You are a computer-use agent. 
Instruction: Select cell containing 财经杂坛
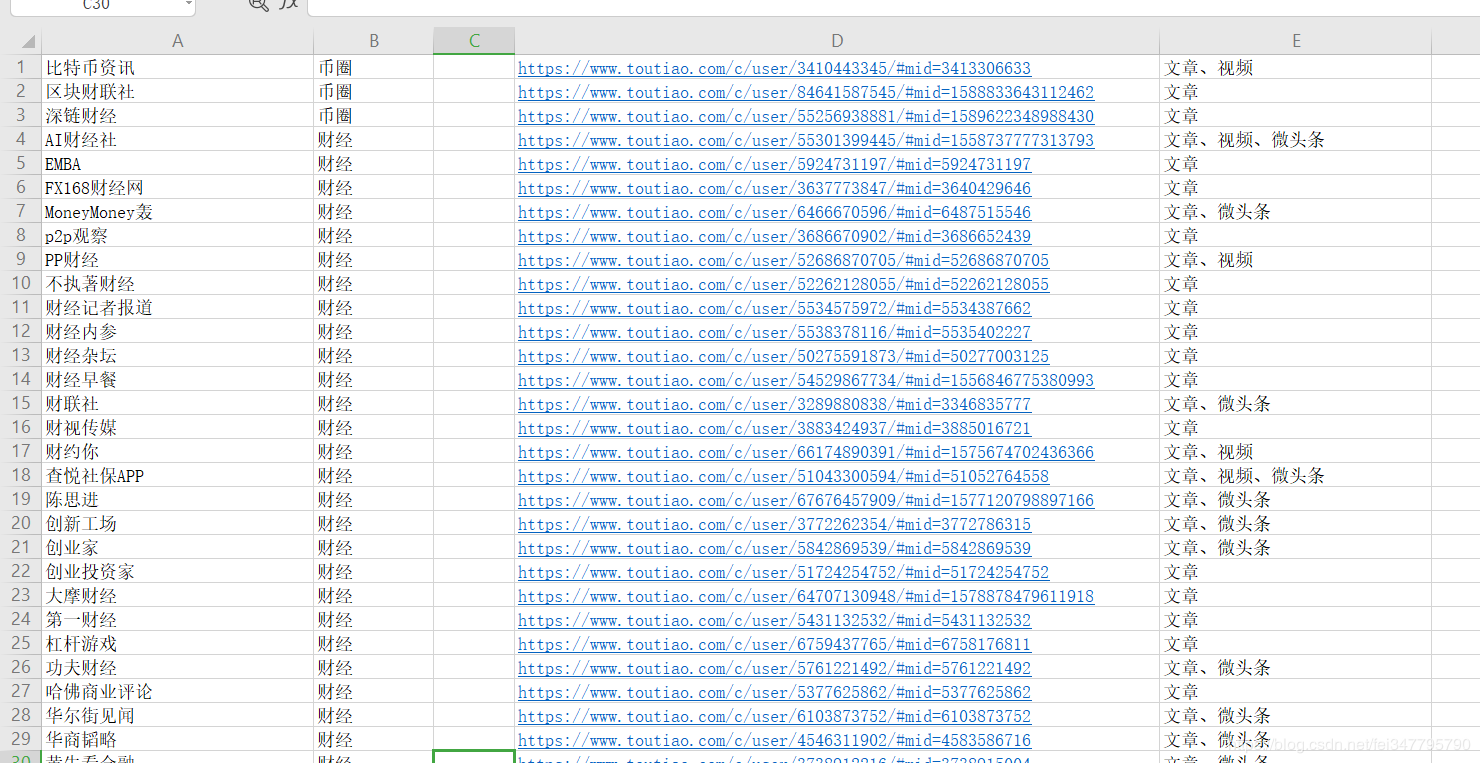point(177,355)
